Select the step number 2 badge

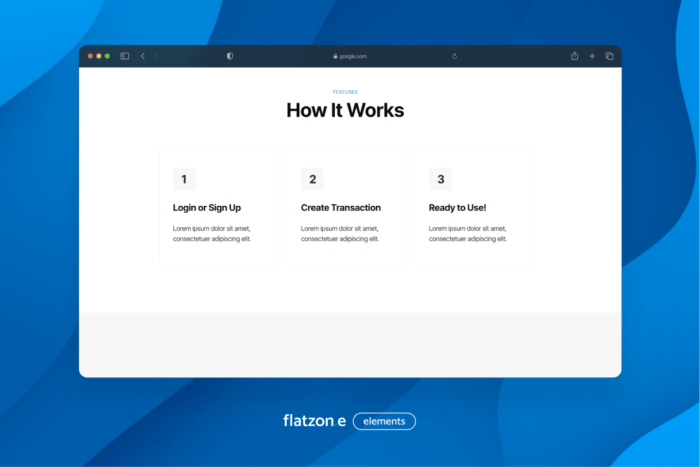pyautogui.click(x=312, y=179)
